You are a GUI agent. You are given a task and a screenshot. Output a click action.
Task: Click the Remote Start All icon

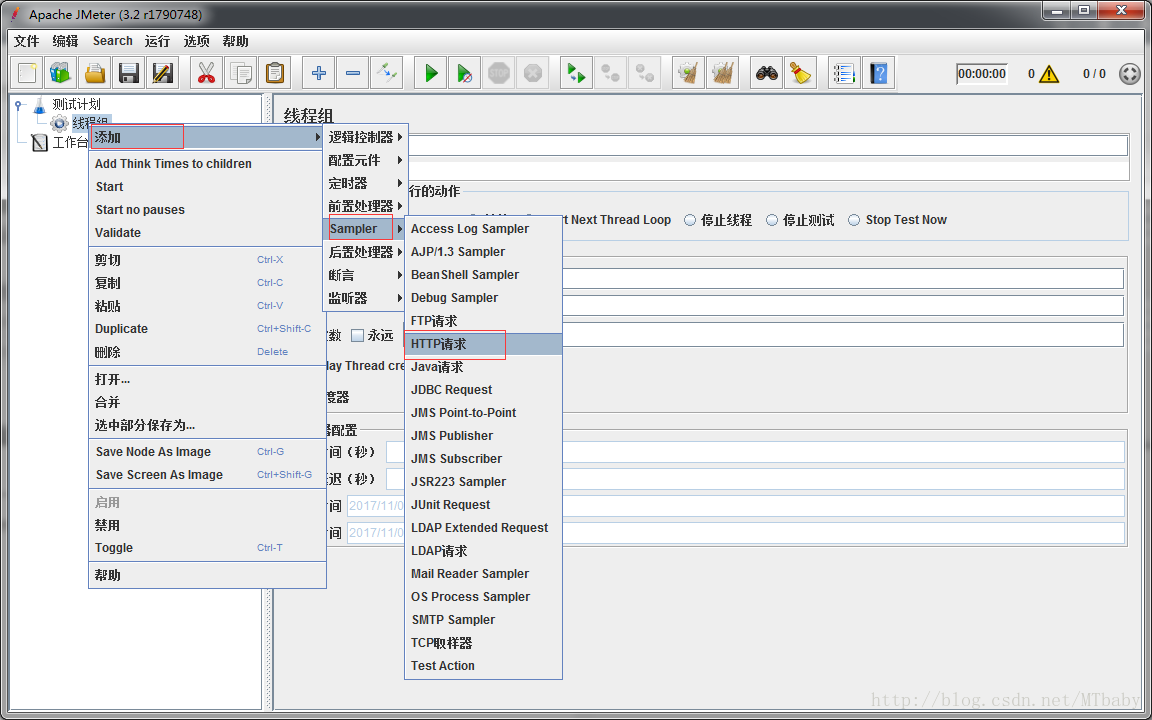(577, 73)
